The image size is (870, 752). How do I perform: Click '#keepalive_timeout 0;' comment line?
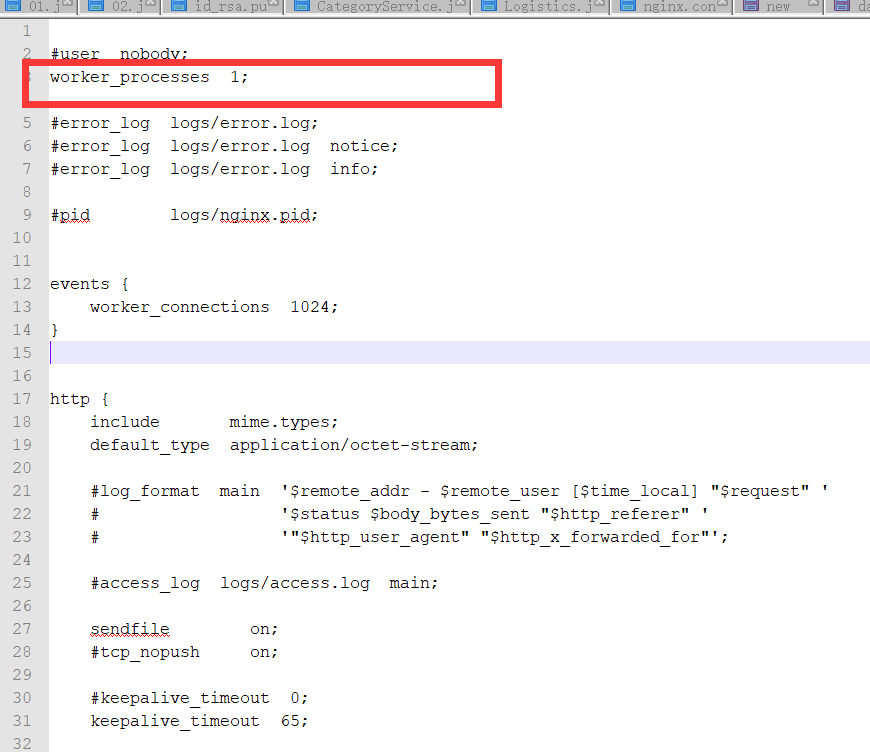point(199,698)
